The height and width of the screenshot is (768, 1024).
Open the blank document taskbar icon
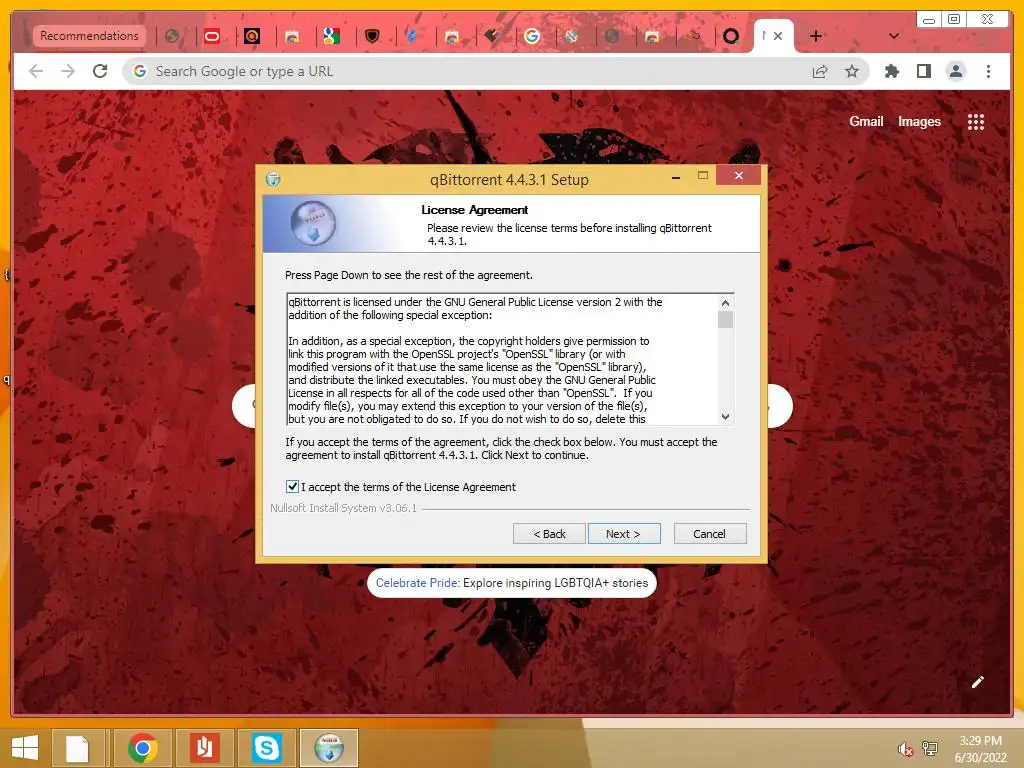point(78,748)
